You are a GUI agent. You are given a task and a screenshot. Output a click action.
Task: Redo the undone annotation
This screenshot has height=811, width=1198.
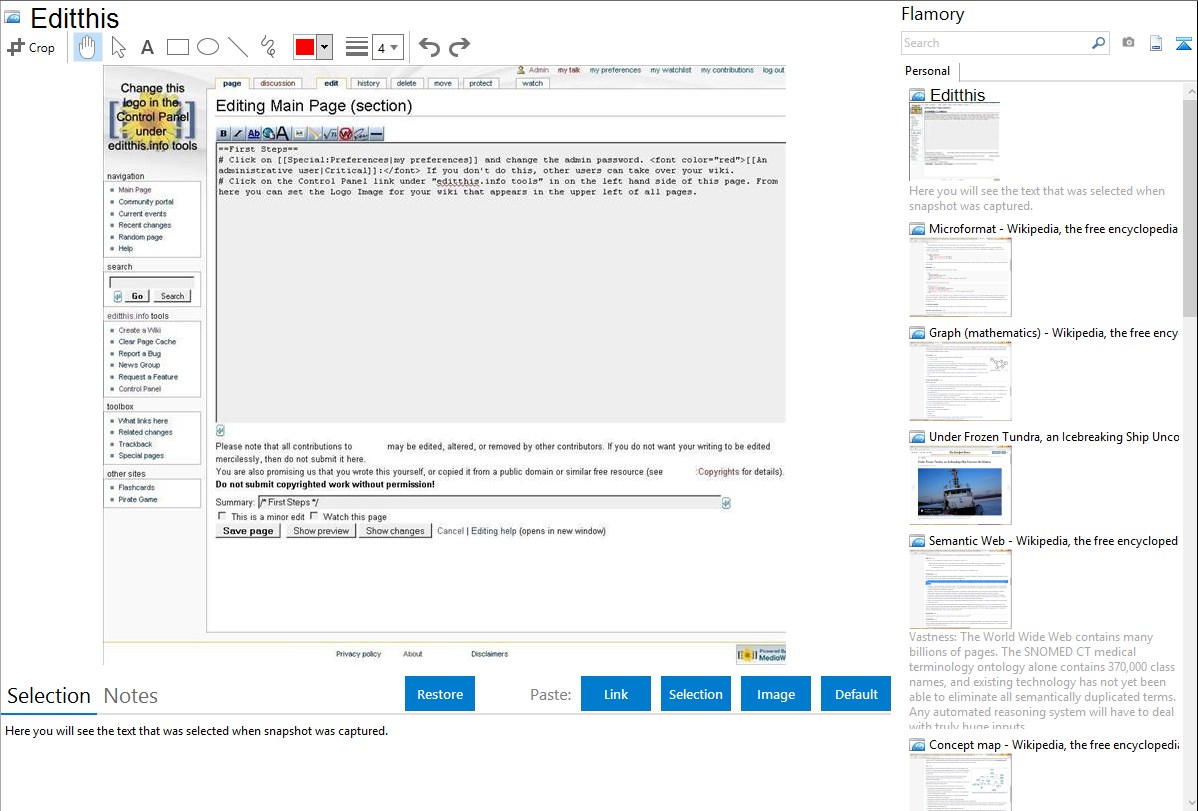coord(459,47)
